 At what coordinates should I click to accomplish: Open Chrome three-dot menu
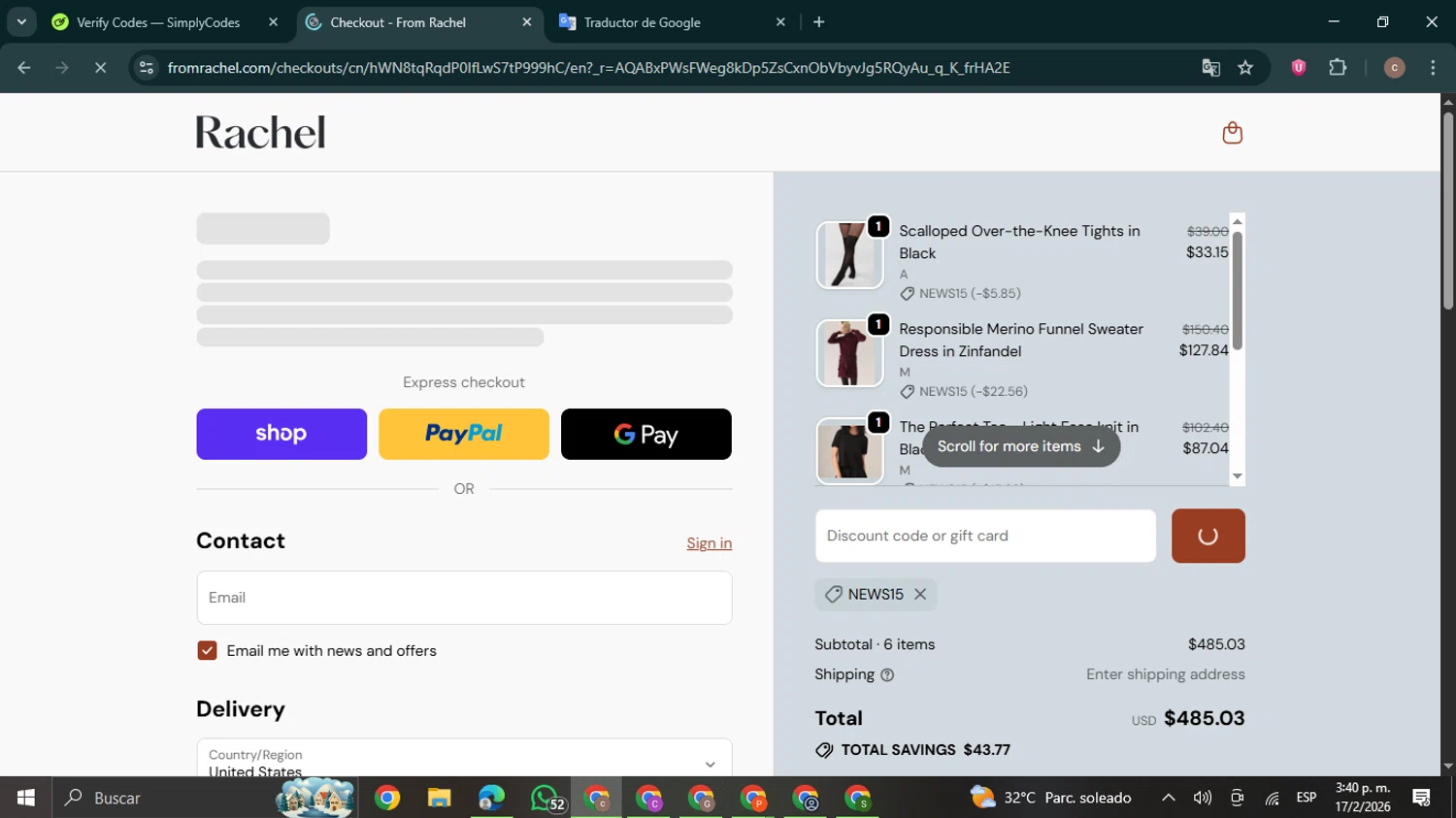(x=1433, y=68)
